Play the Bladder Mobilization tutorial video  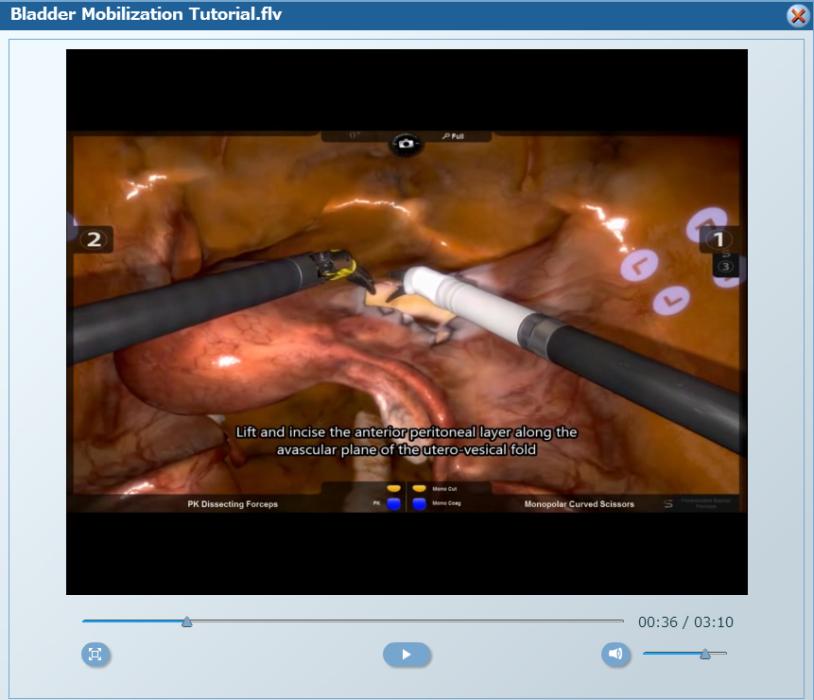pyautogui.click(x=406, y=655)
